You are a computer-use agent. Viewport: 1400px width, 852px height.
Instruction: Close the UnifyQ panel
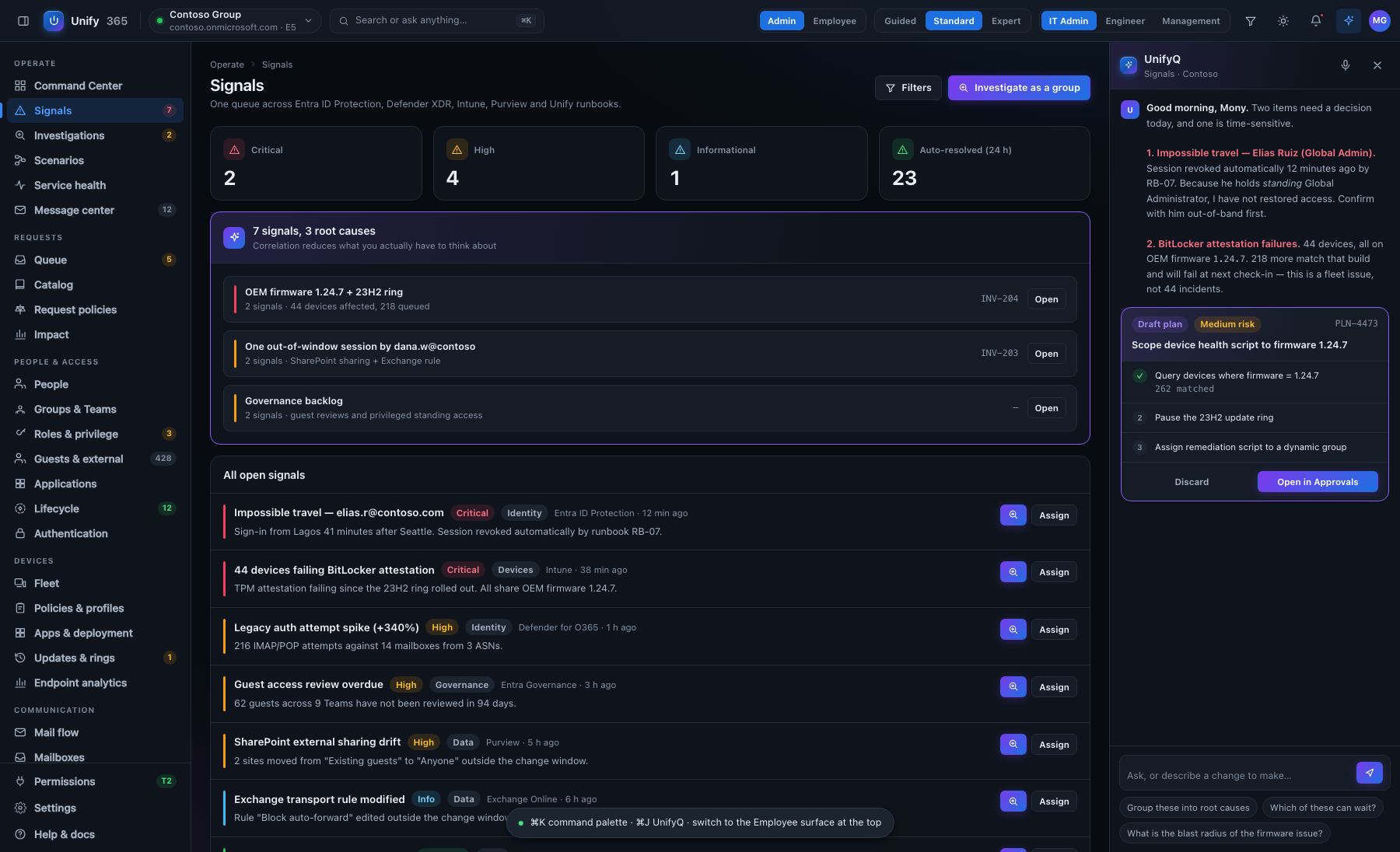(1377, 65)
